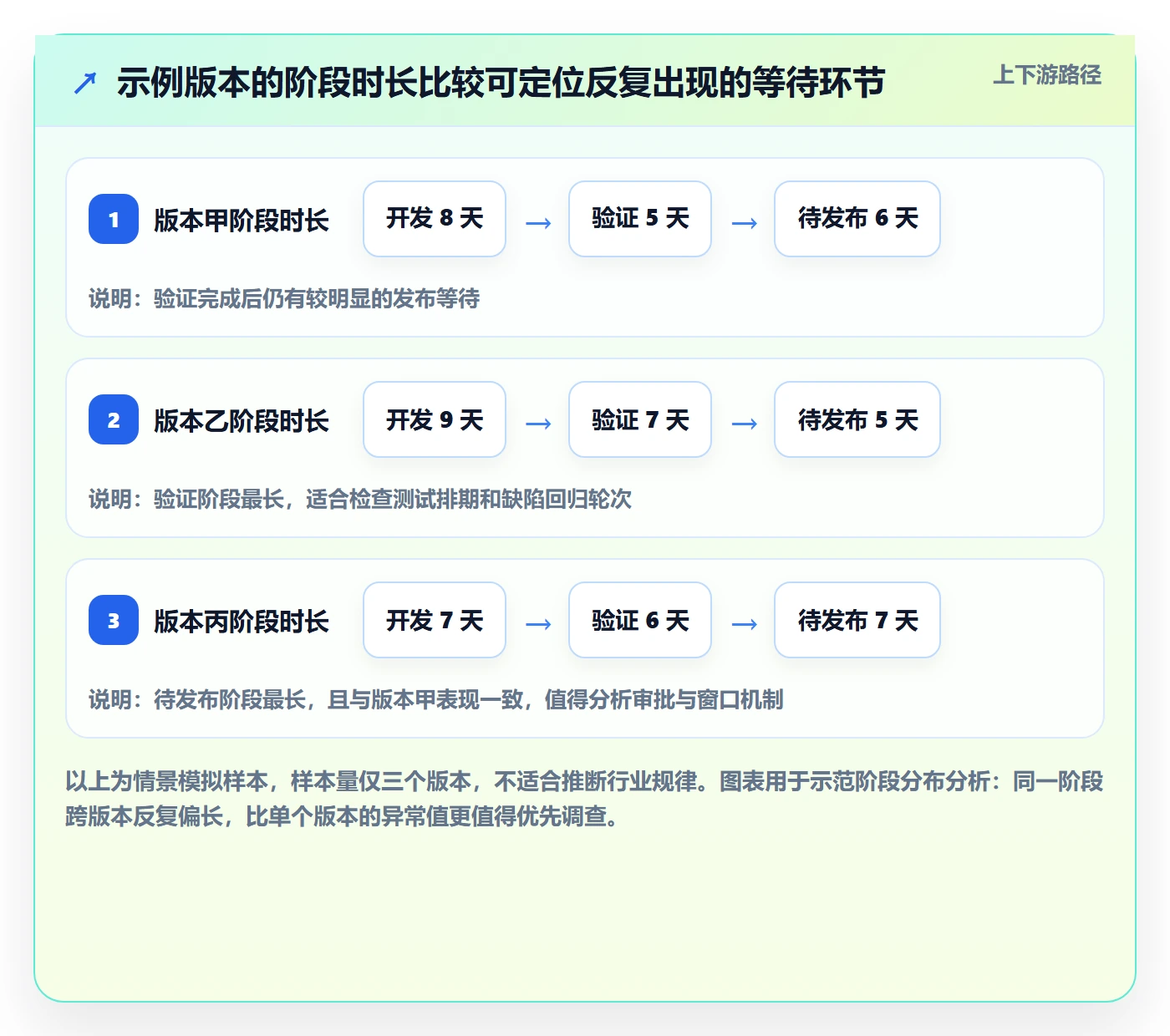Select the 待发布 5 天 stage chip

point(857,419)
